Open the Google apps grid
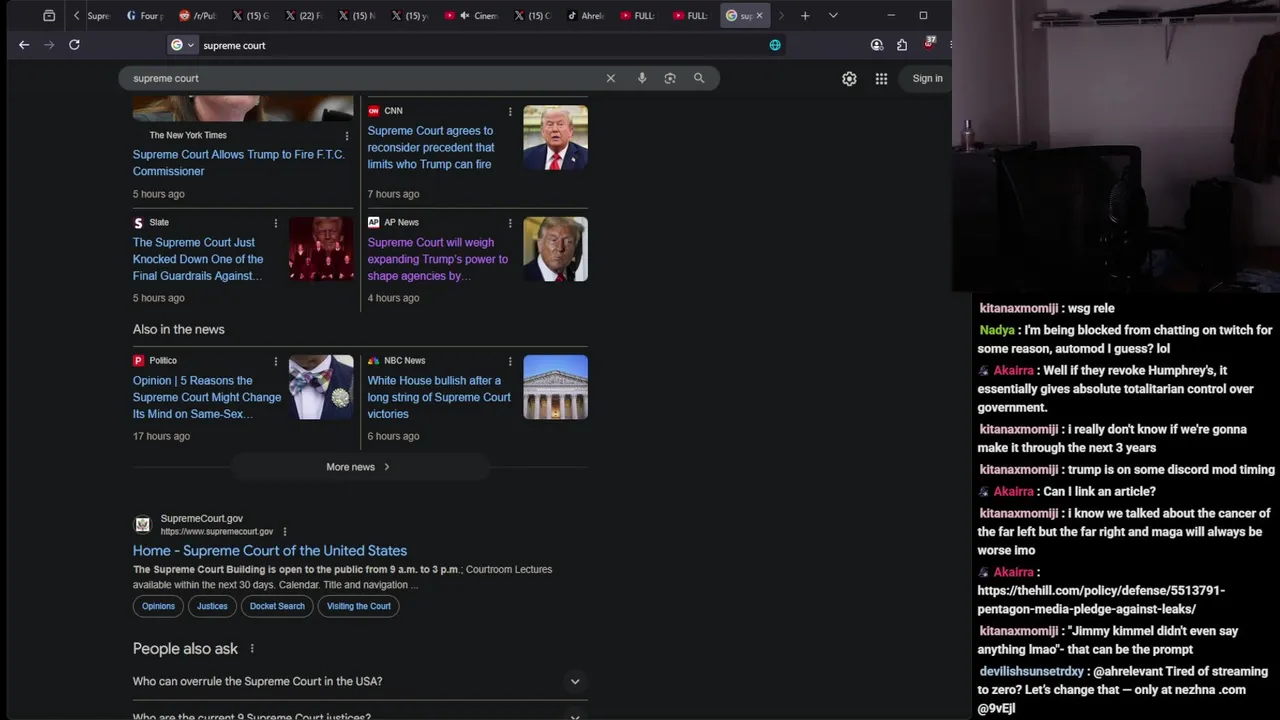Screen dimensions: 1280x720 point(881,79)
